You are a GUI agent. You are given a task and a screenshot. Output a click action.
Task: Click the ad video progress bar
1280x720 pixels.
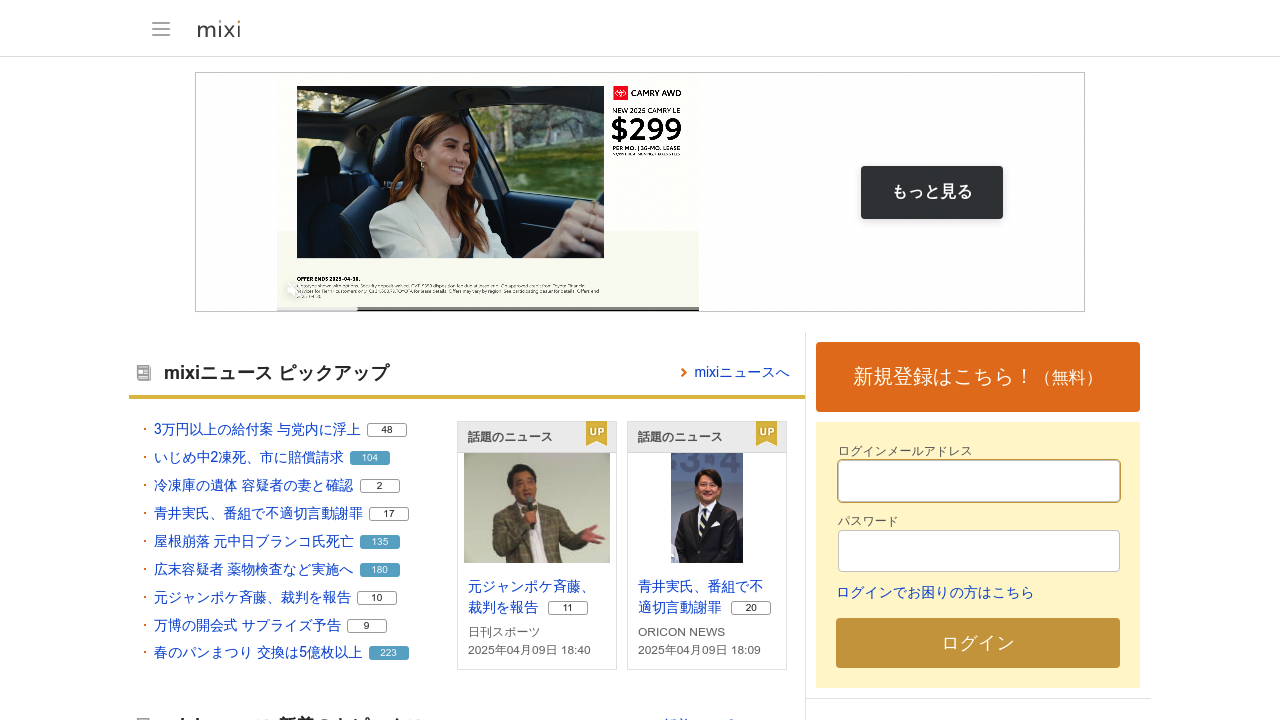[488, 309]
